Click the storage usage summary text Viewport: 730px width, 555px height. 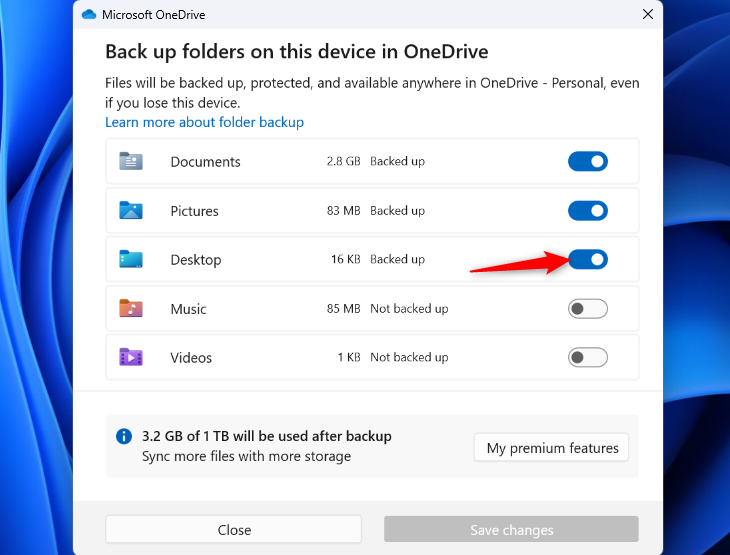[267, 436]
